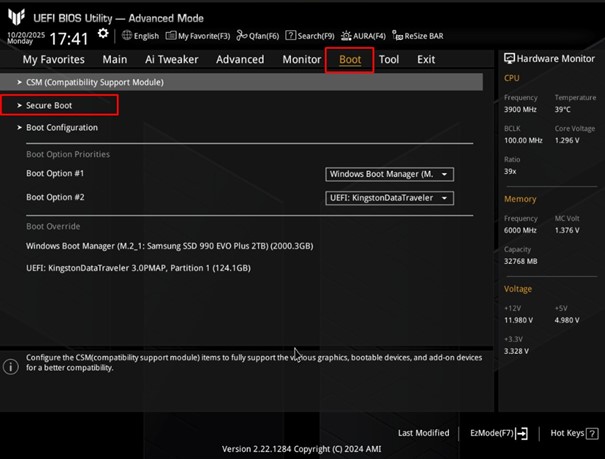
Task: Open Boot Option #1 dropdown
Action: (390, 174)
